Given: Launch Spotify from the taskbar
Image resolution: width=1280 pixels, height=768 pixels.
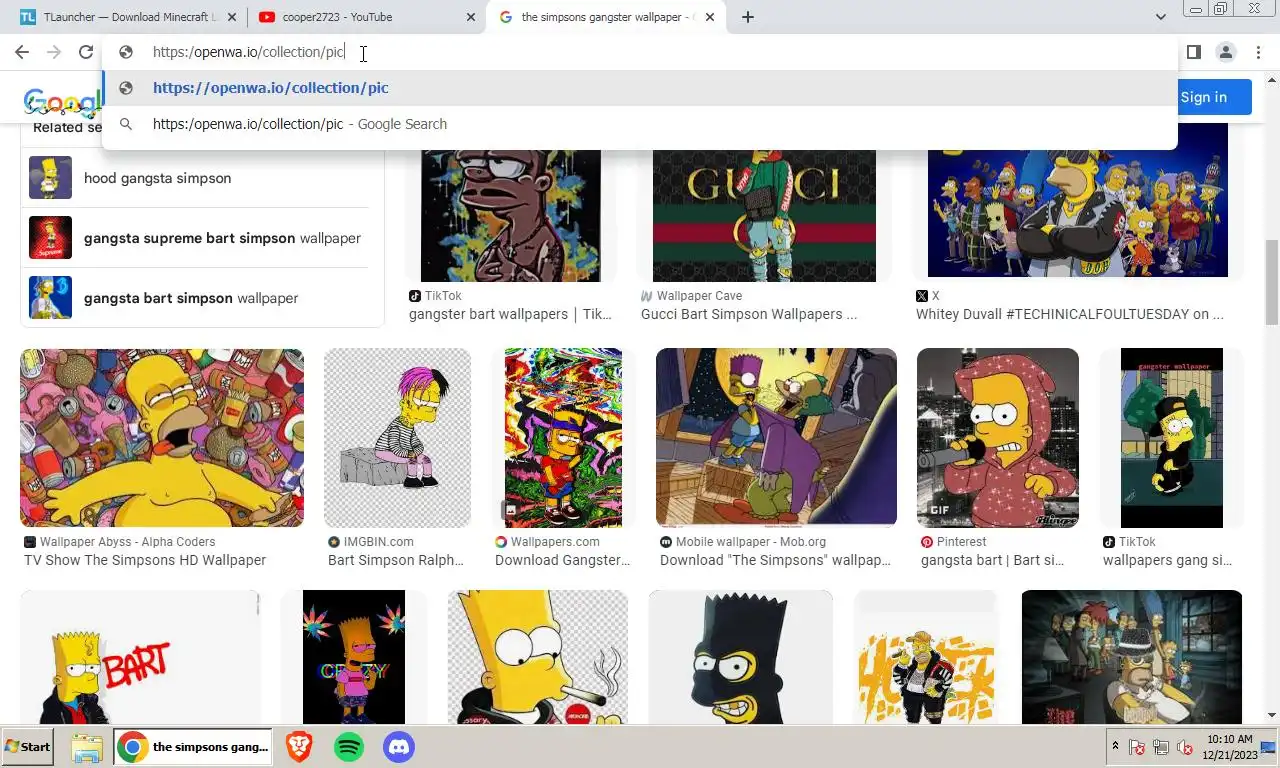Looking at the screenshot, I should [348, 747].
